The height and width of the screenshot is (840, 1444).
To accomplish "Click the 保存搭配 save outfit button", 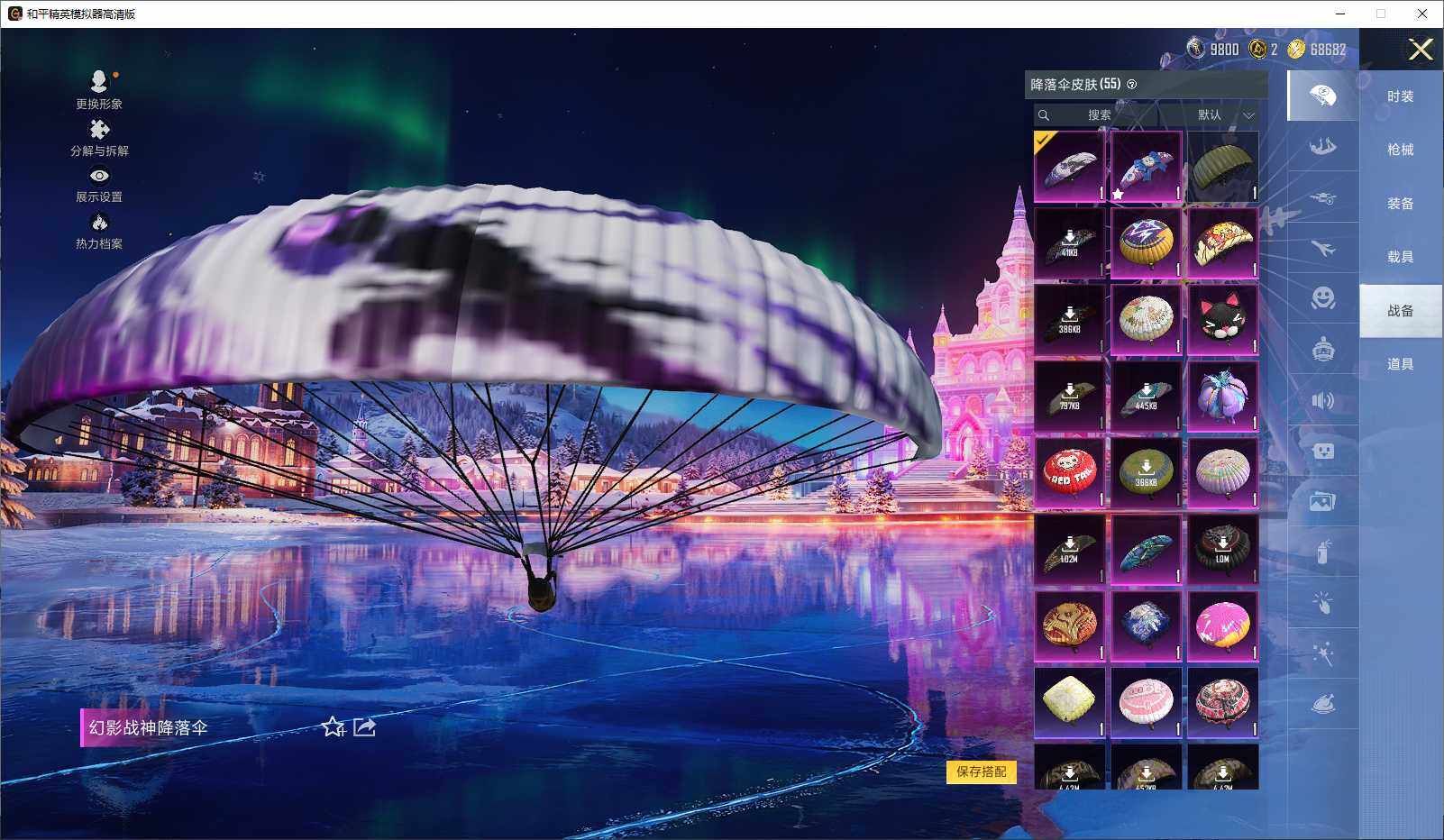I will coord(980,773).
